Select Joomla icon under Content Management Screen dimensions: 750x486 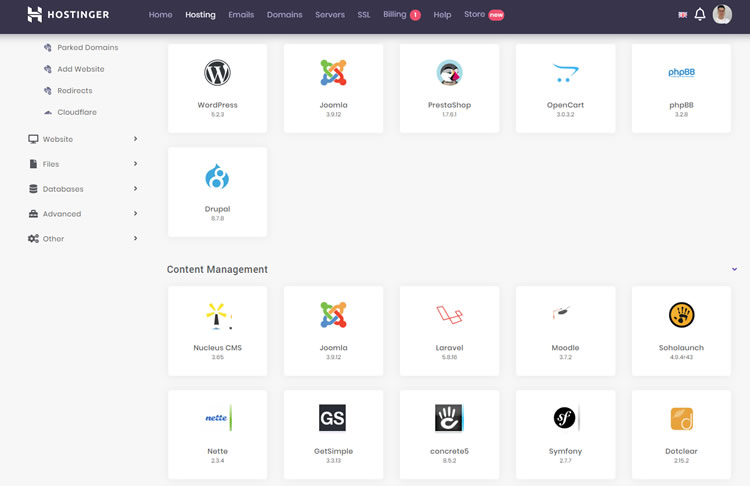click(x=333, y=315)
